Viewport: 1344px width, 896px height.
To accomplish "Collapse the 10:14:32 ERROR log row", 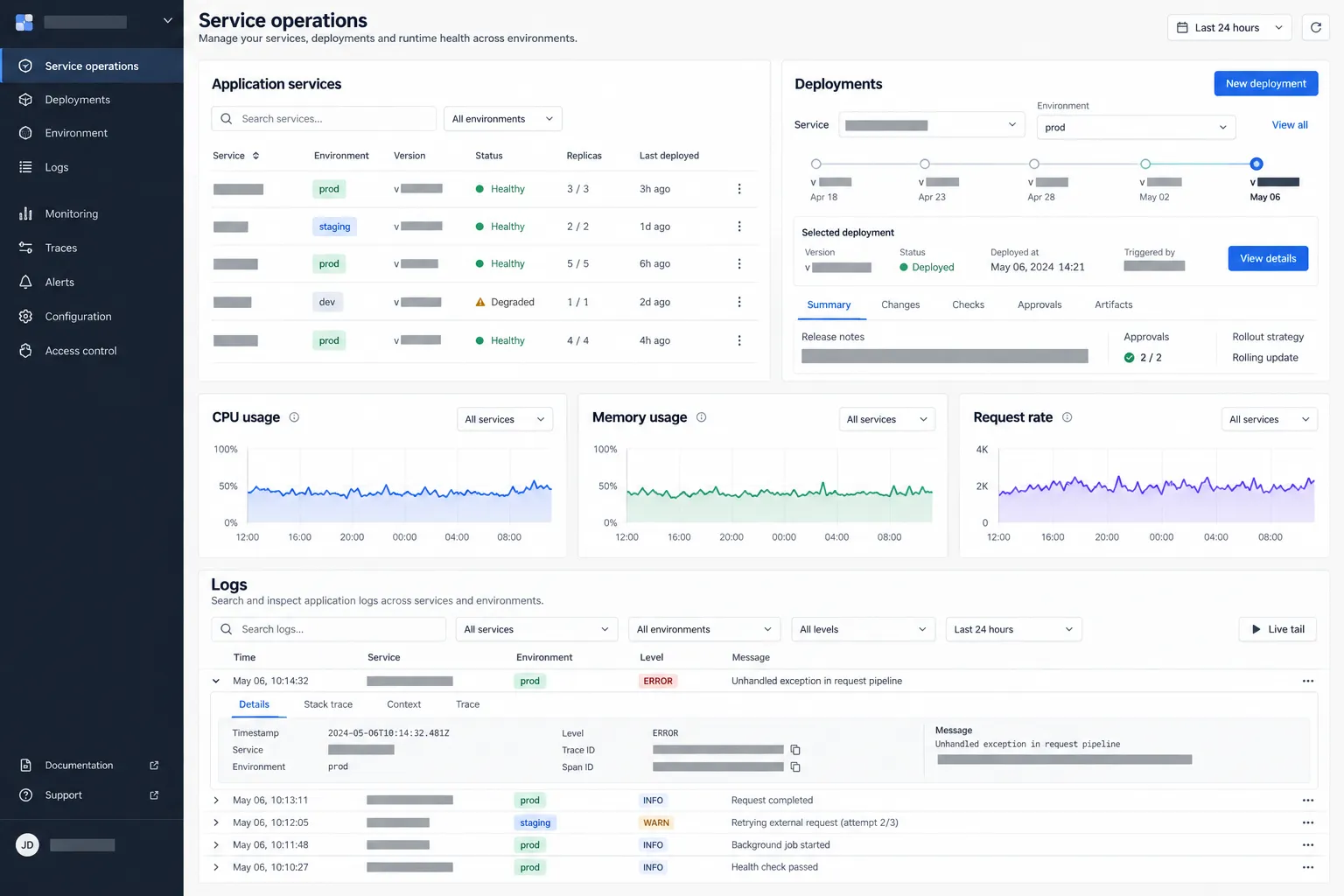I will point(216,681).
